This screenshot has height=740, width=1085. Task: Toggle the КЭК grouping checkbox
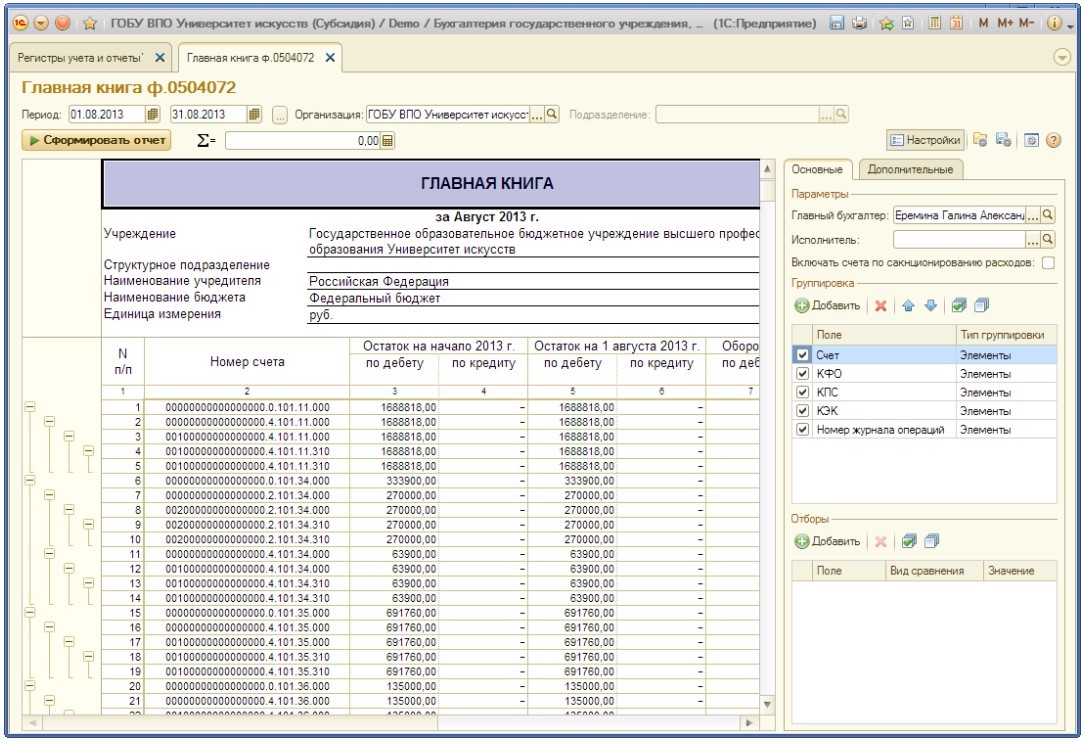802,411
